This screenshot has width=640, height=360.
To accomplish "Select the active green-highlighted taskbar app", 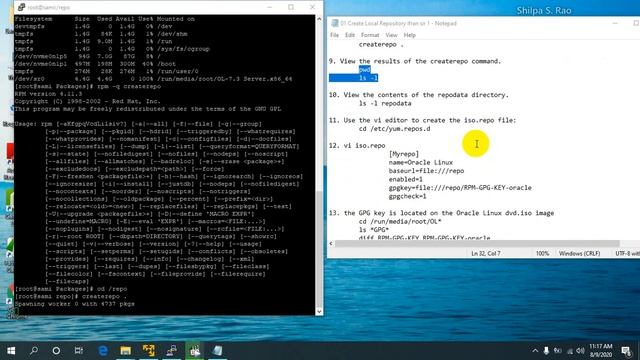I will 195,351.
